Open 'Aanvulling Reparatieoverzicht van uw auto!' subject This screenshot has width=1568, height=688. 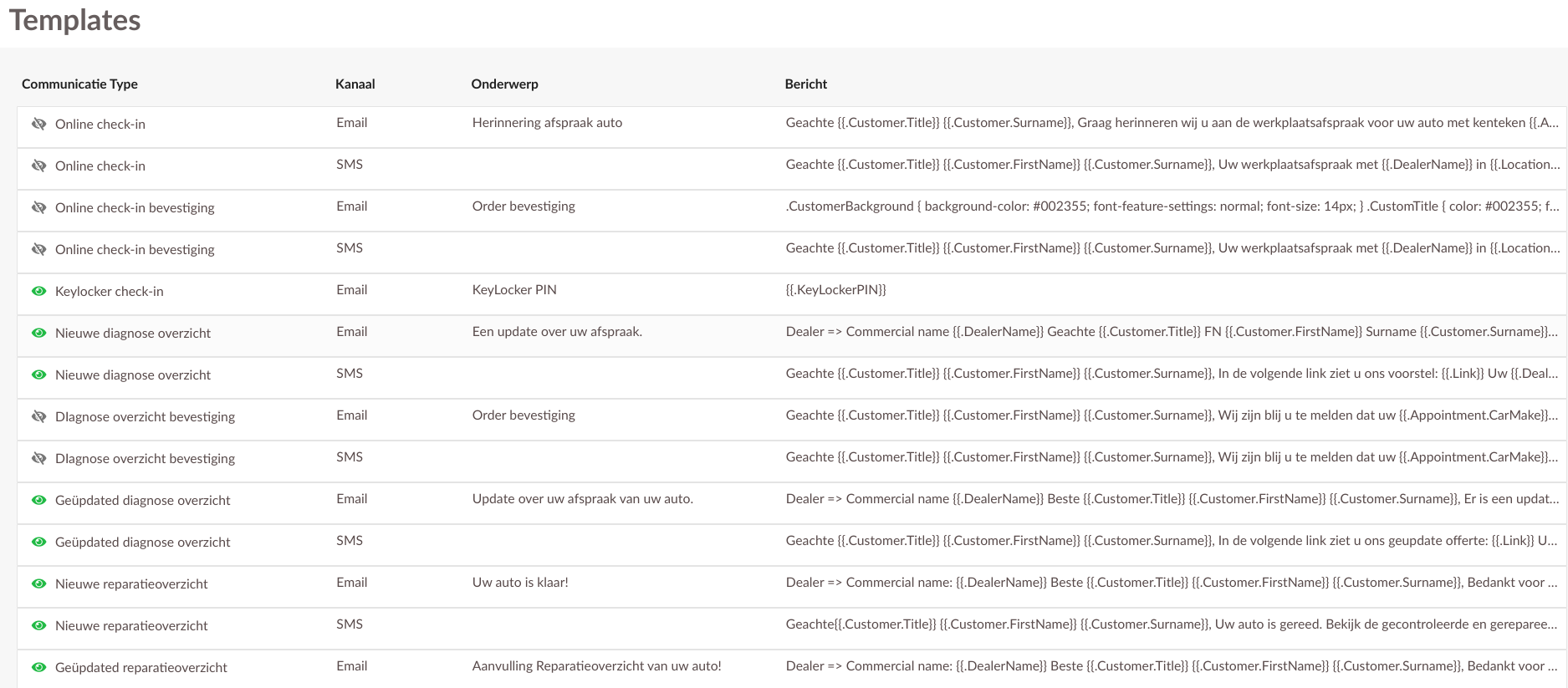click(x=596, y=666)
